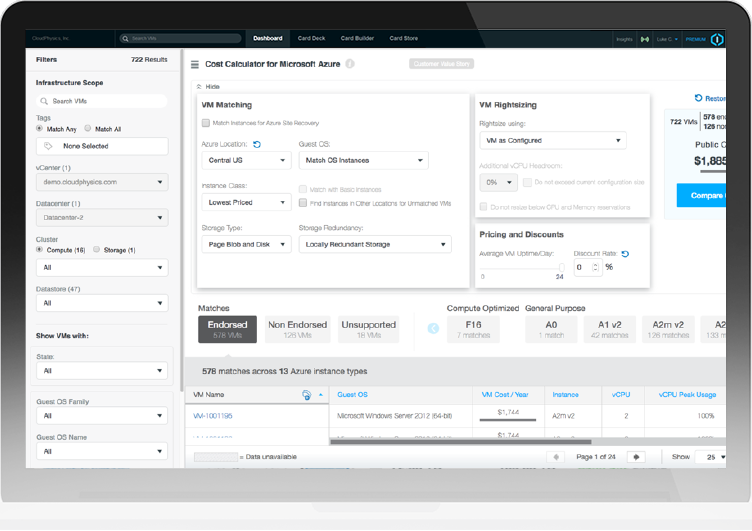Select the Match All tags radio button
Image resolution: width=752 pixels, height=531 pixels.
pos(88,129)
